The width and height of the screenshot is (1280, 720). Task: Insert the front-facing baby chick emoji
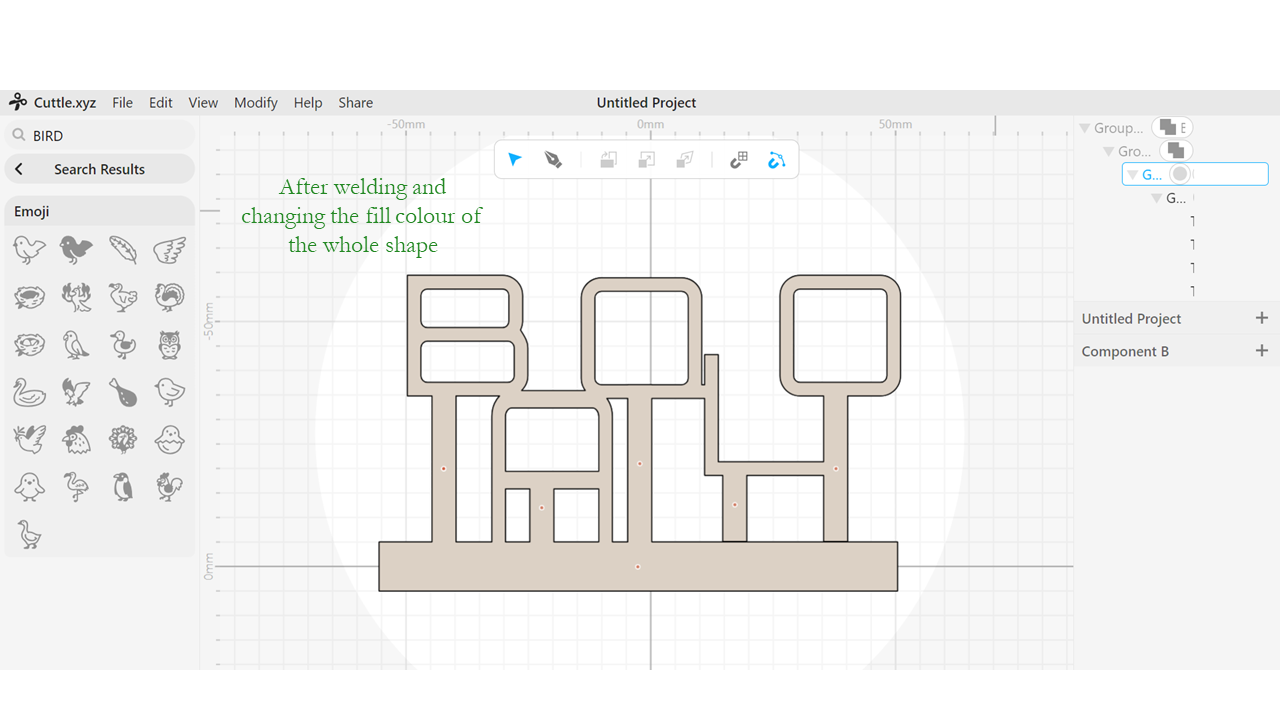29,486
